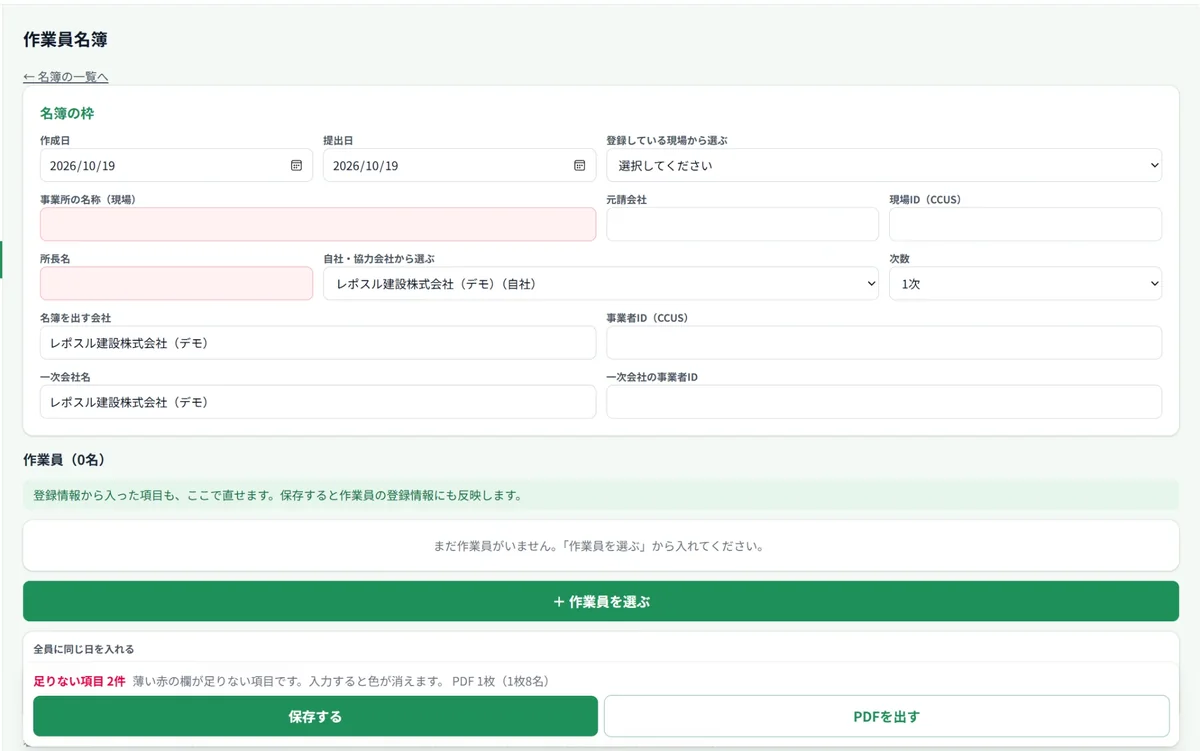Click 名簿の枠 section heading
1200x751 pixels.
coord(67,114)
